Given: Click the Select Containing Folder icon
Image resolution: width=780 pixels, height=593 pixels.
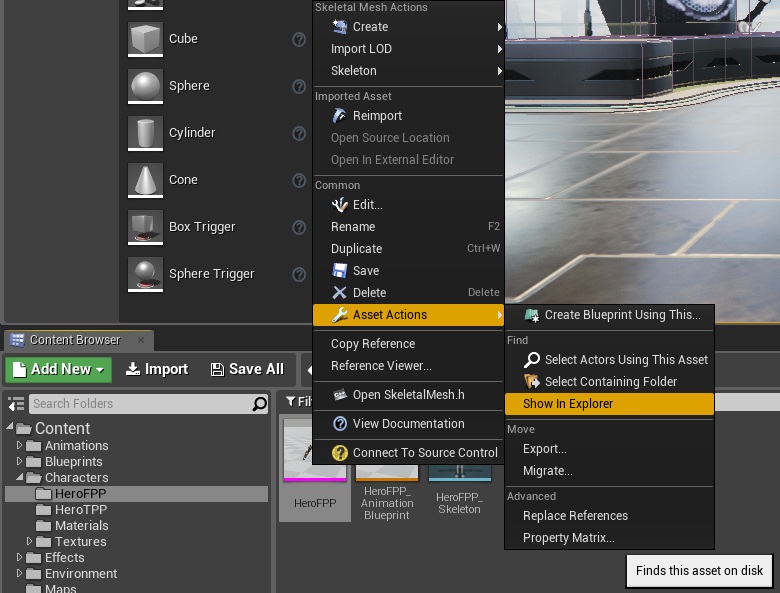Looking at the screenshot, I should click(x=532, y=382).
